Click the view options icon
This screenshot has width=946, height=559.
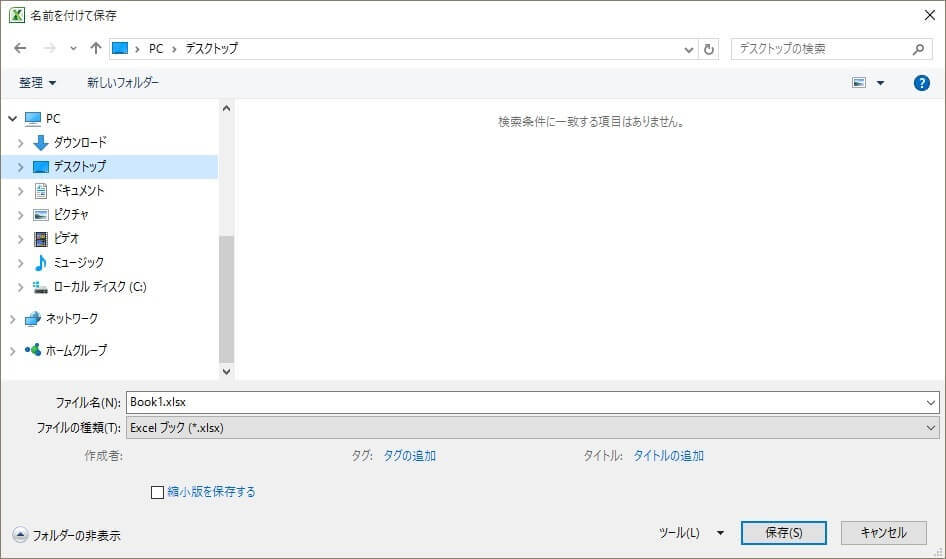859,83
